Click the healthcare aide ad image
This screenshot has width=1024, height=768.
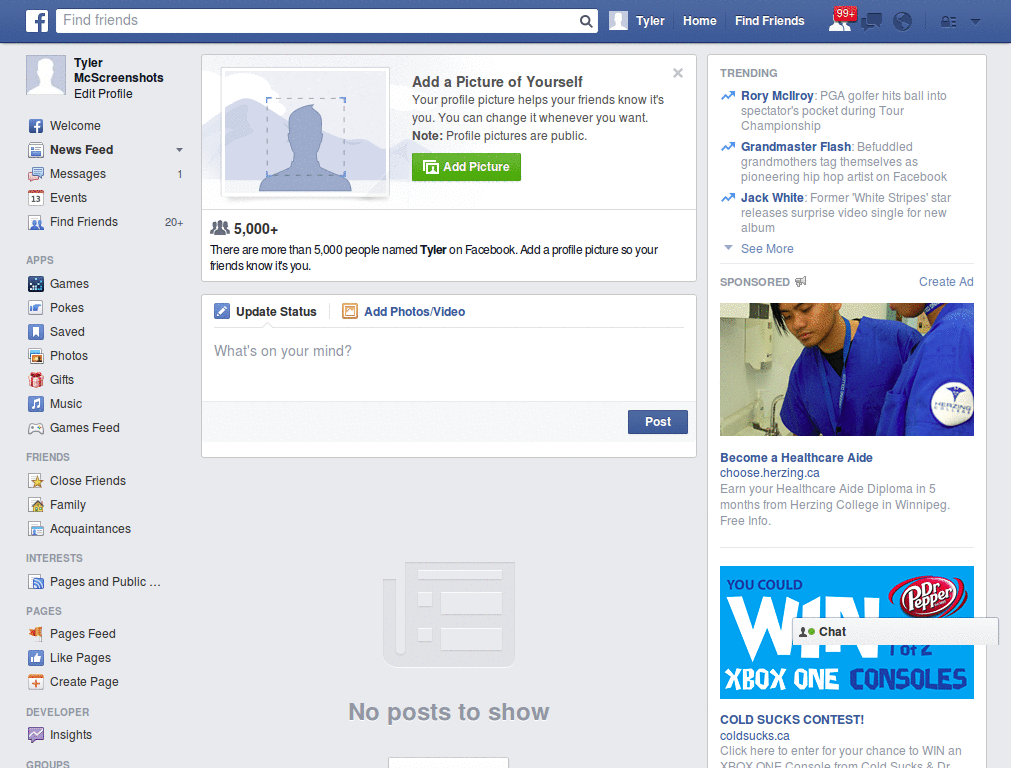point(846,369)
